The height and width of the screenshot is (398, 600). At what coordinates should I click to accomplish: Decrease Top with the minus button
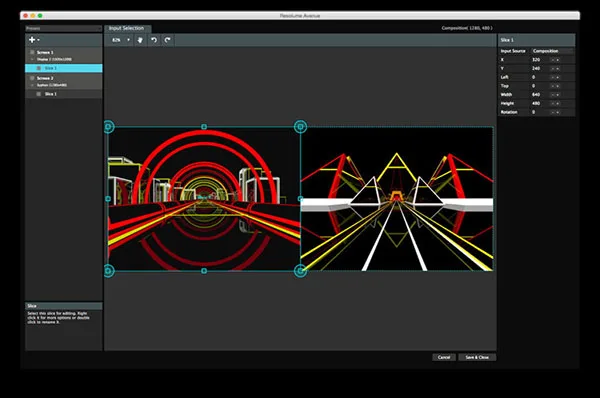[x=553, y=86]
